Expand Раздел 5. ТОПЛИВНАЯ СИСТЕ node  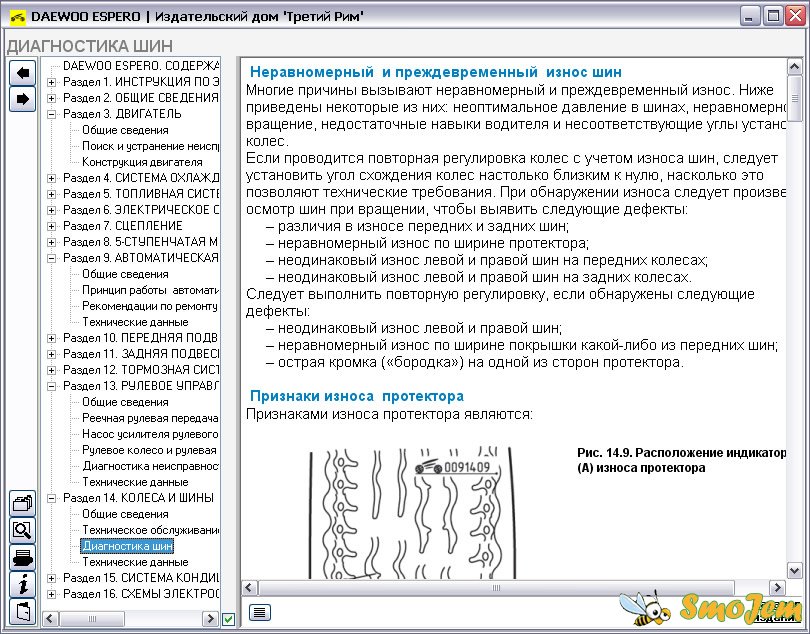point(51,194)
